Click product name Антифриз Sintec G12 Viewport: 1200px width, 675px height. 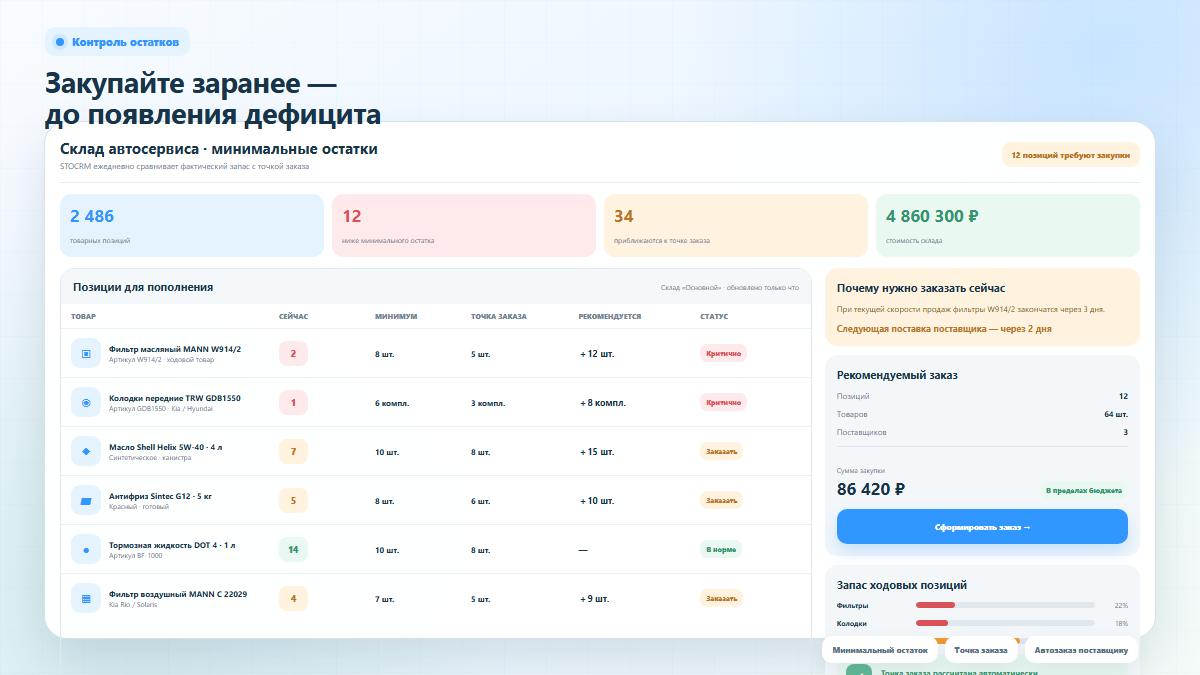tap(160, 496)
